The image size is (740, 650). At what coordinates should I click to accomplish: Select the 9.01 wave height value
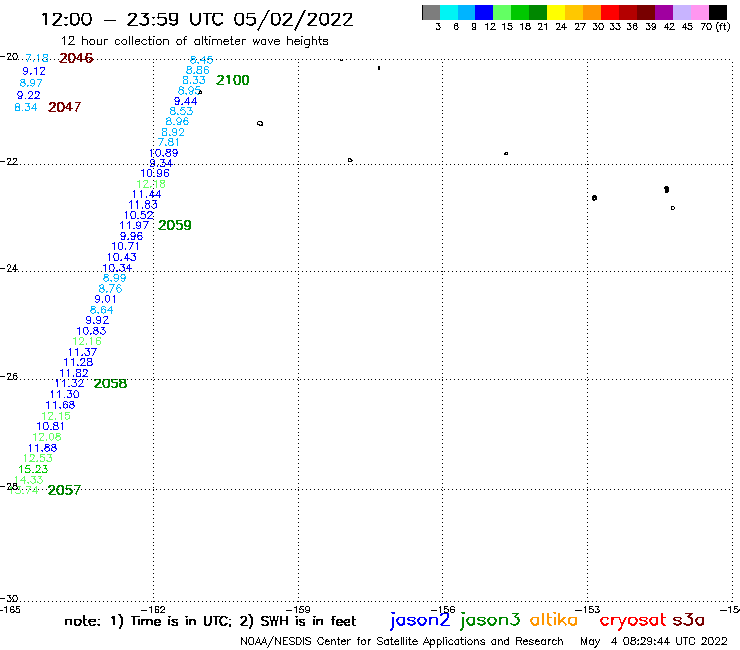point(105,299)
